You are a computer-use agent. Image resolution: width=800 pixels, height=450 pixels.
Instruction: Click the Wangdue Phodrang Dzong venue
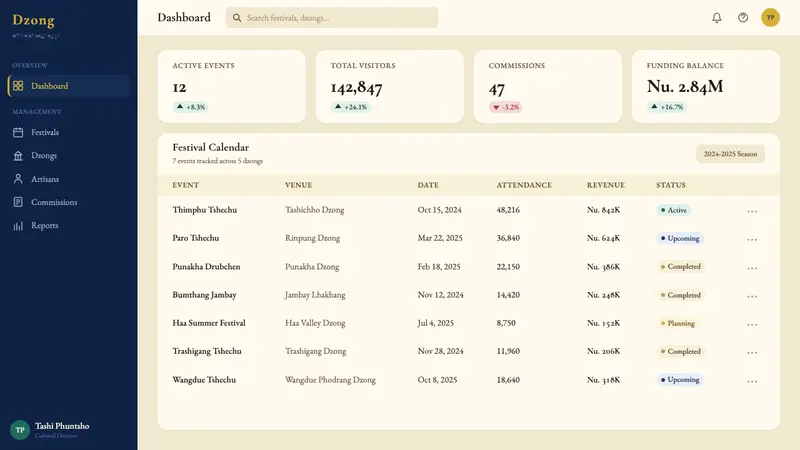(x=330, y=380)
